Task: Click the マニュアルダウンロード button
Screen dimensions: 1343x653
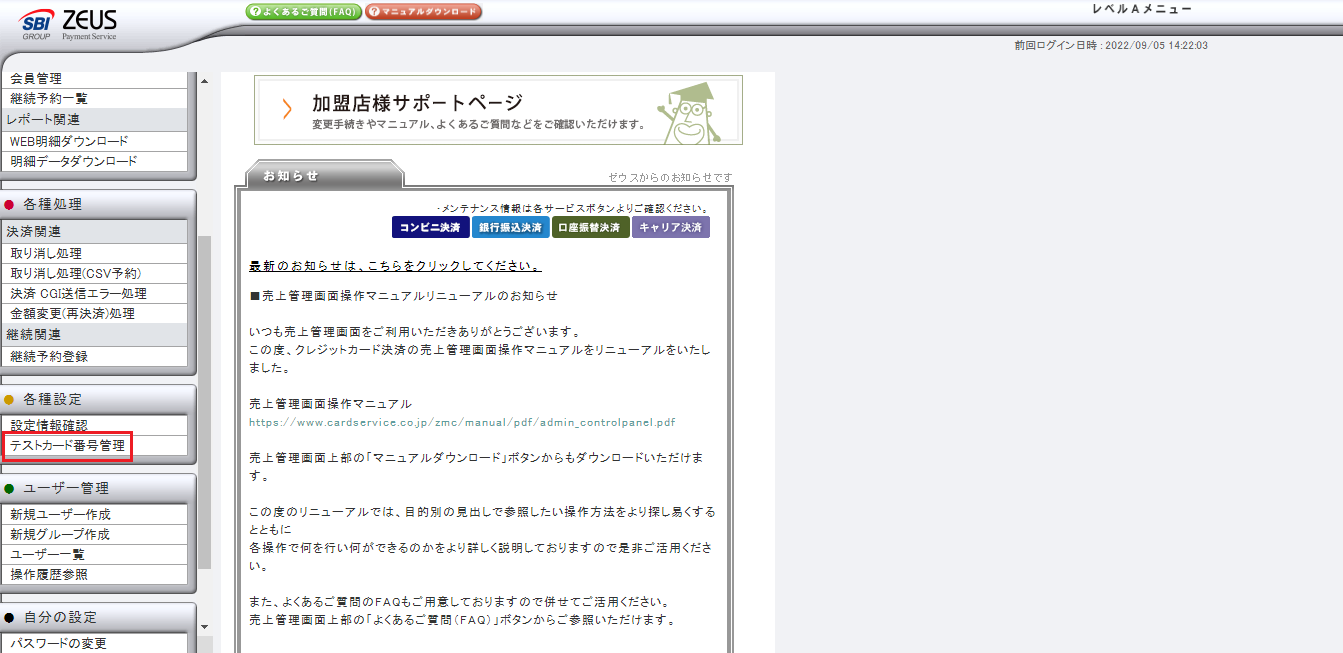Action: point(423,12)
